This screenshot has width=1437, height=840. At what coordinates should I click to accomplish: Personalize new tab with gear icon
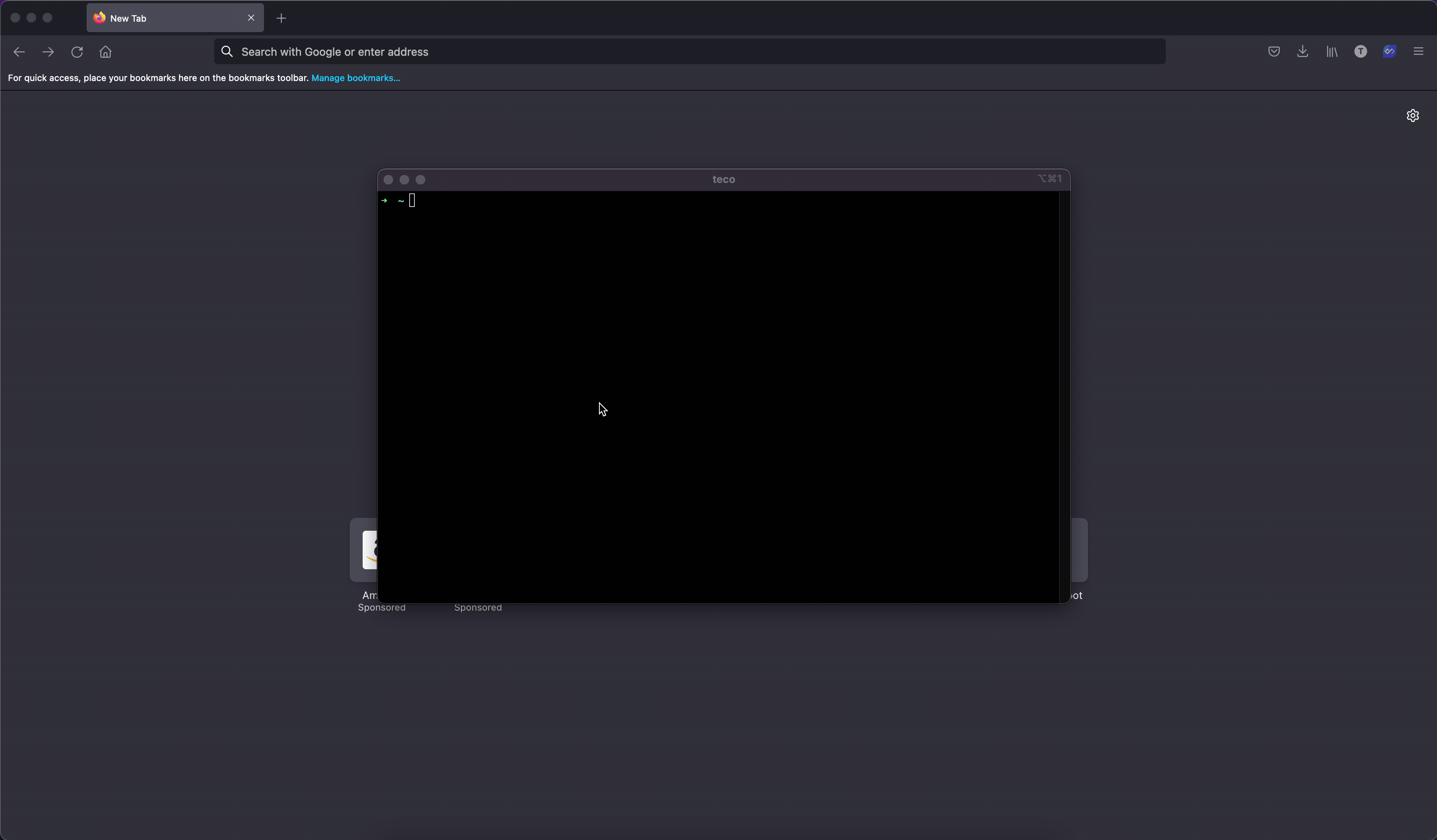1413,116
